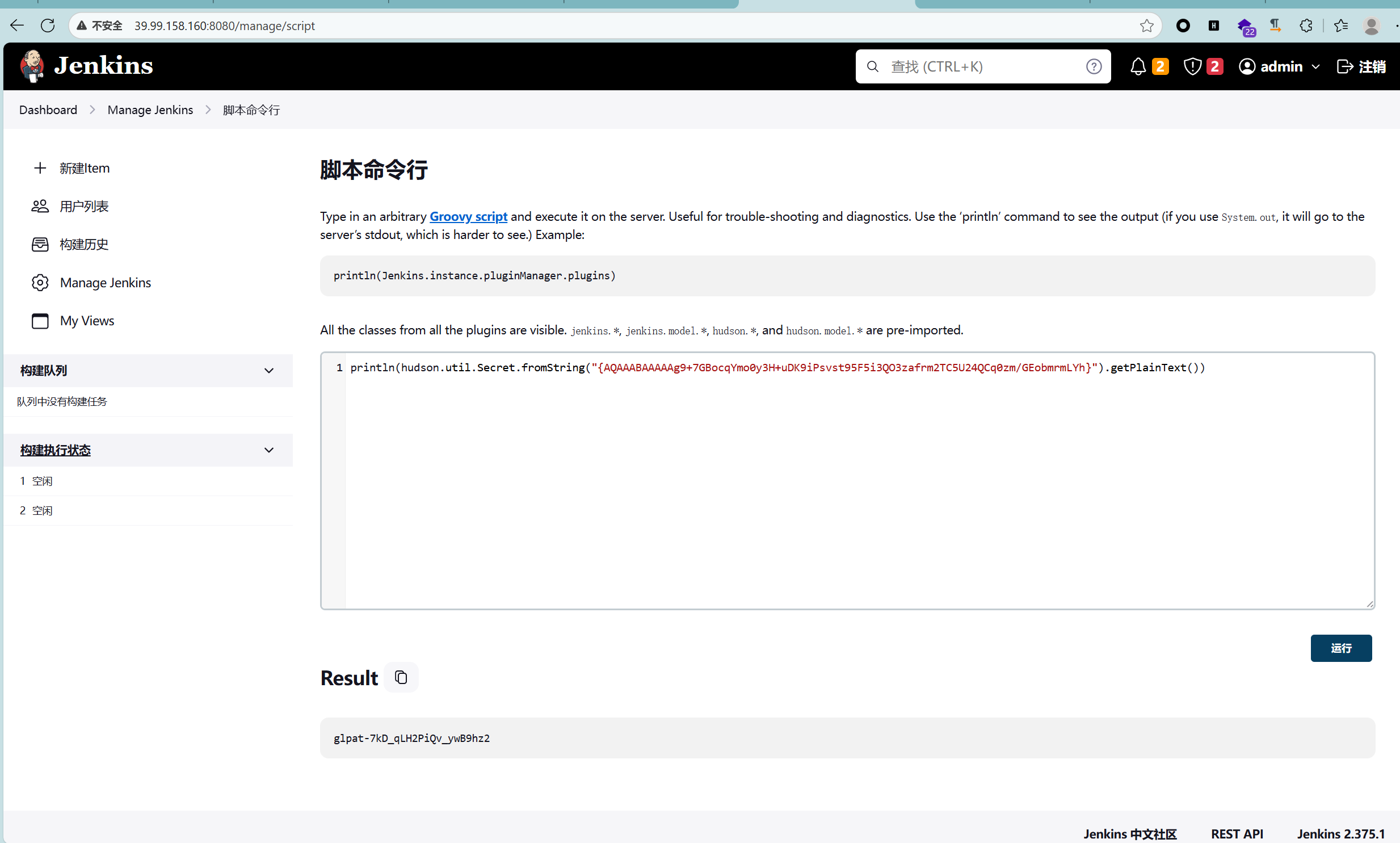
Task: Click the 运行 run button
Action: coord(1340,648)
